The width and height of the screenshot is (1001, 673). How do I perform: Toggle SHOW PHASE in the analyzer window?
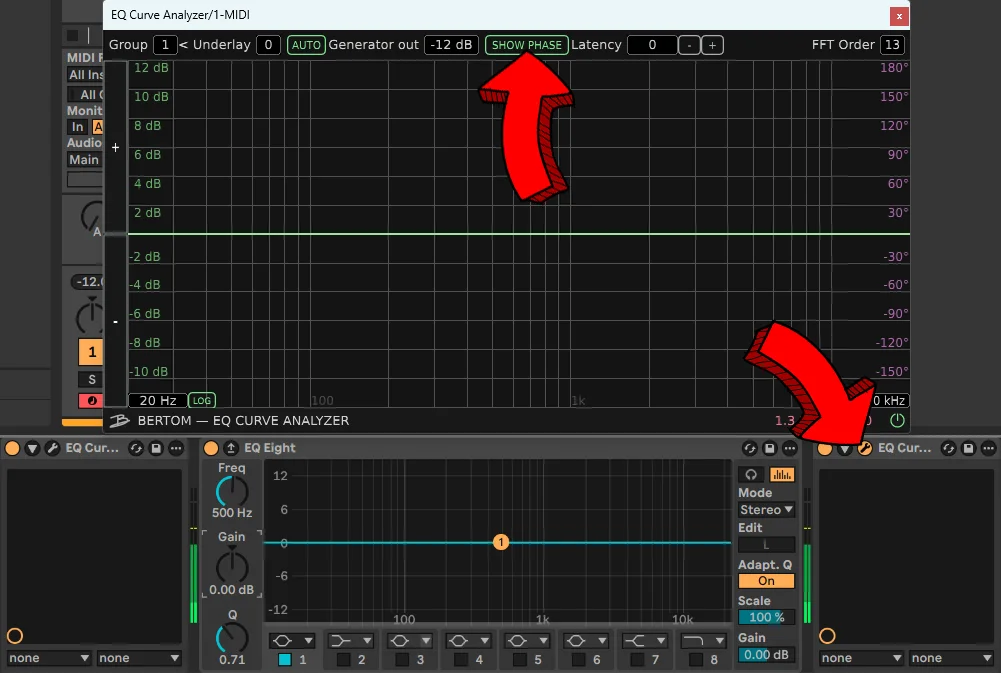526,44
